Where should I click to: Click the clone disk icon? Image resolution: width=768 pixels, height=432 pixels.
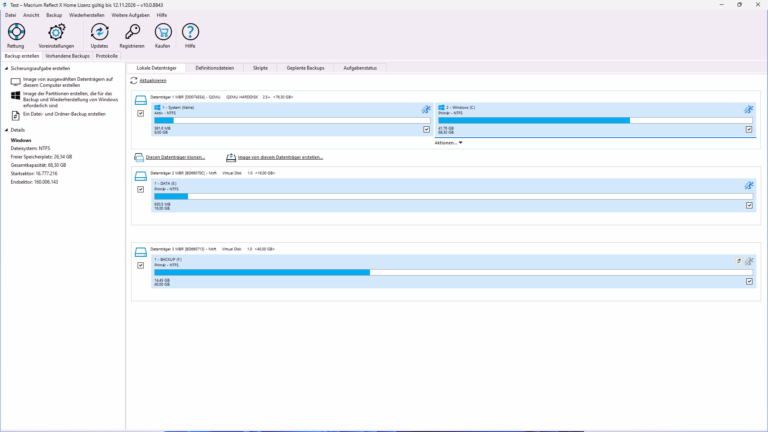139,157
